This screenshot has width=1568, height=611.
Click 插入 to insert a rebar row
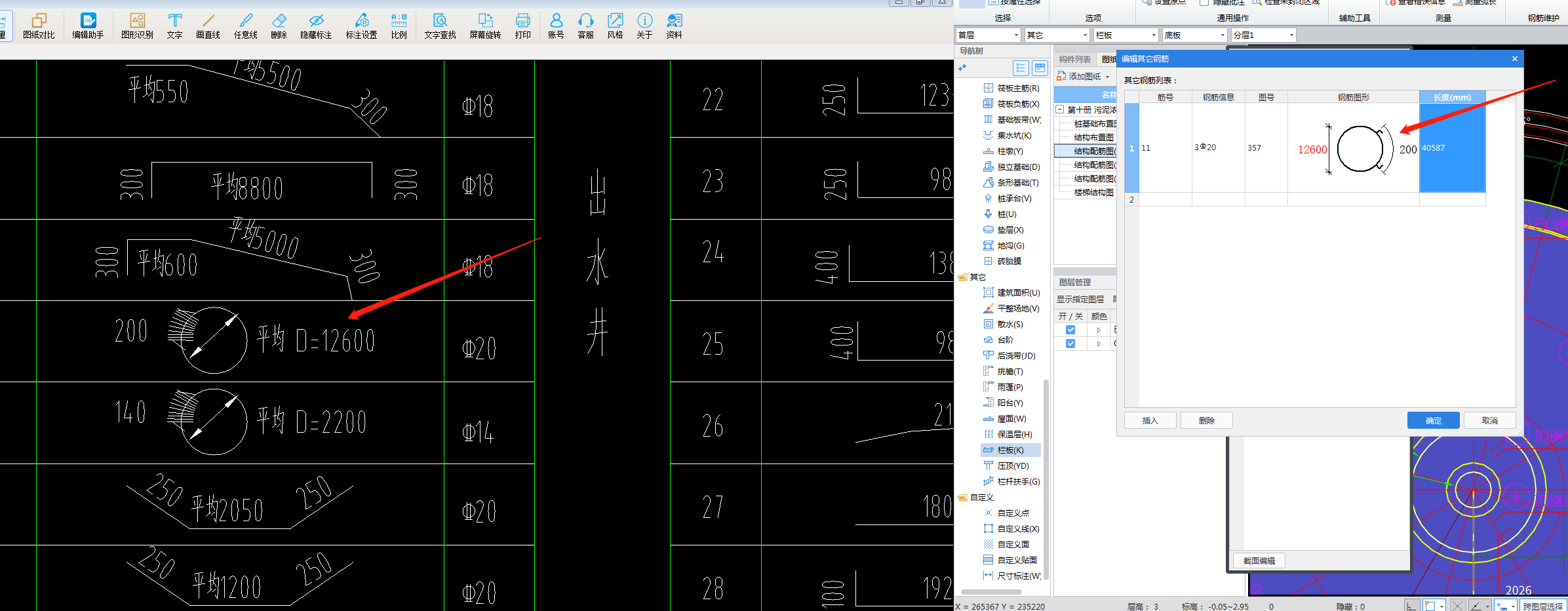(x=1150, y=420)
